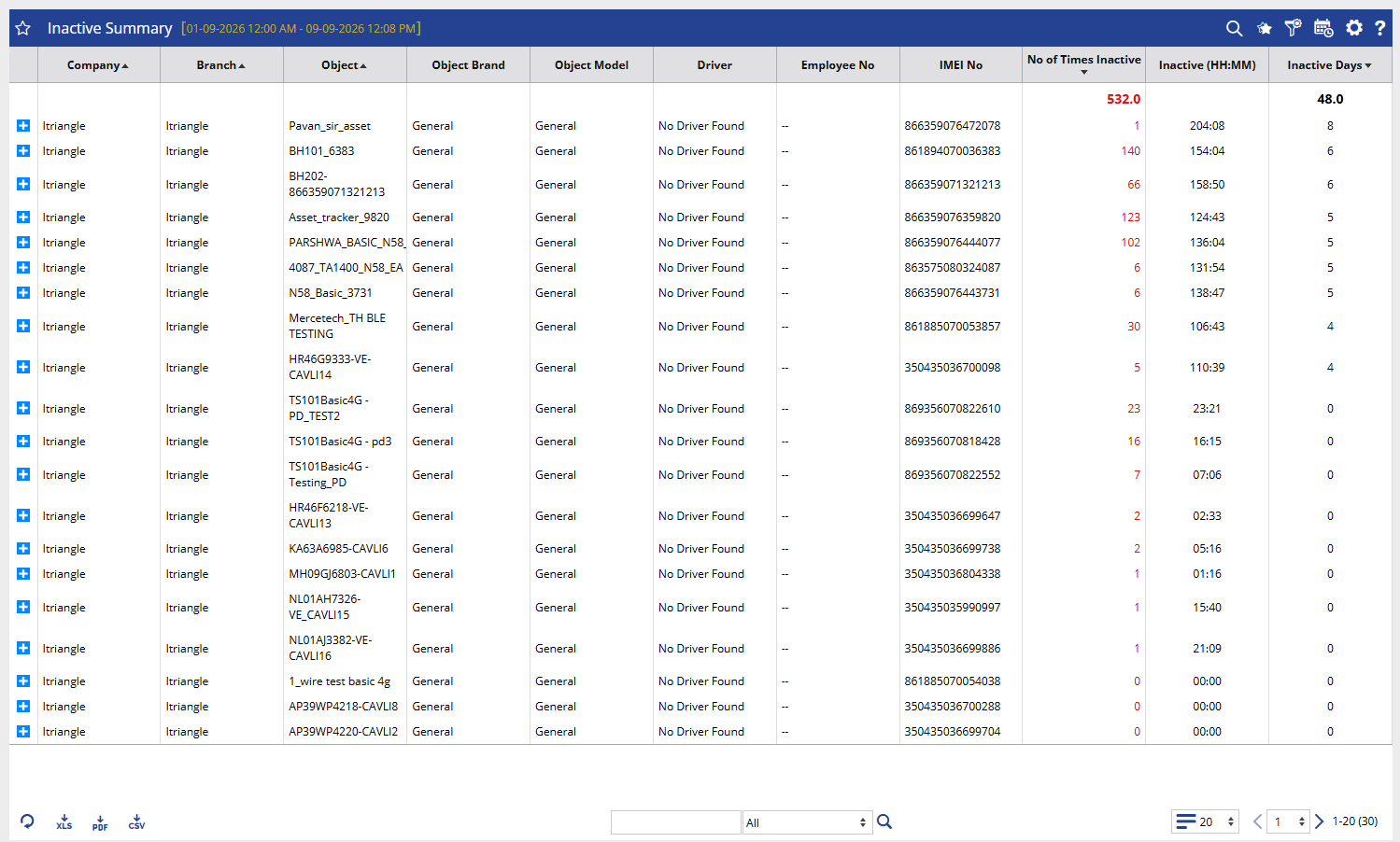
Task: Download the report as PDF
Action: tap(100, 822)
